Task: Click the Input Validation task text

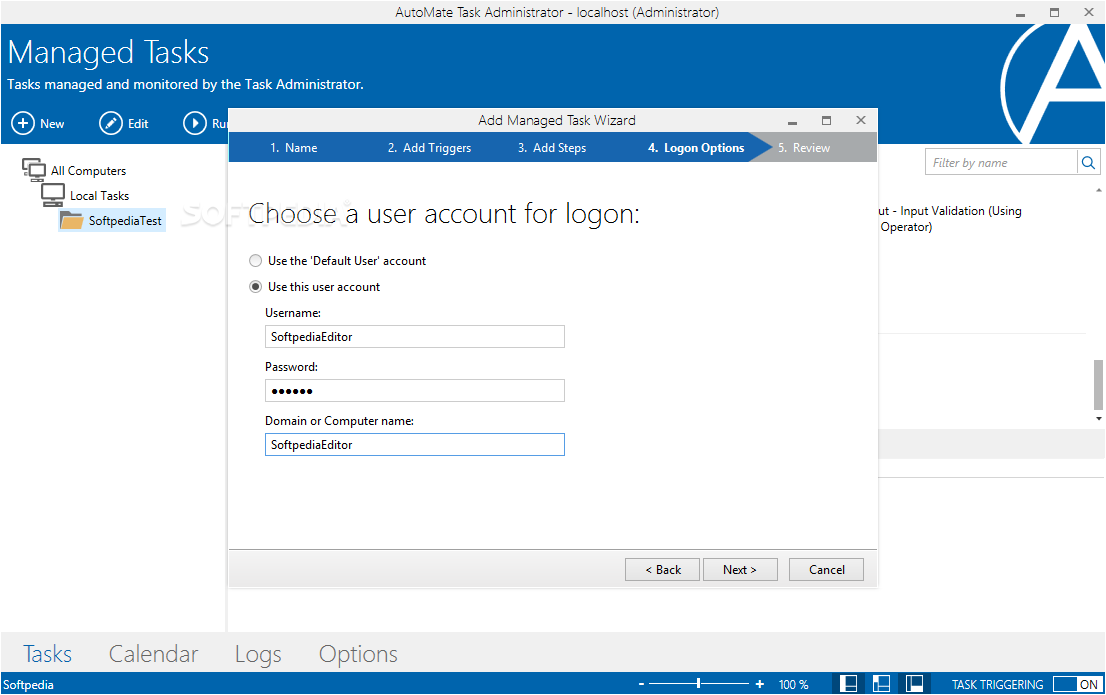Action: pyautogui.click(x=950, y=219)
